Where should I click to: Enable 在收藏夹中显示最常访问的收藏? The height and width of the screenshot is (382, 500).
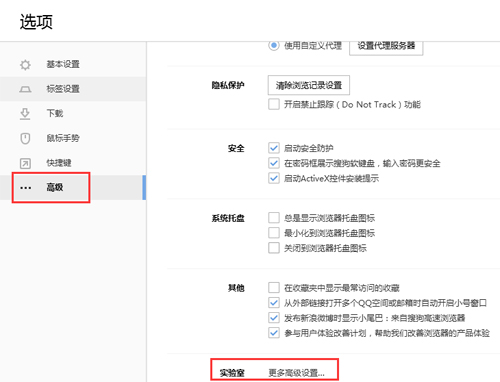(274, 288)
